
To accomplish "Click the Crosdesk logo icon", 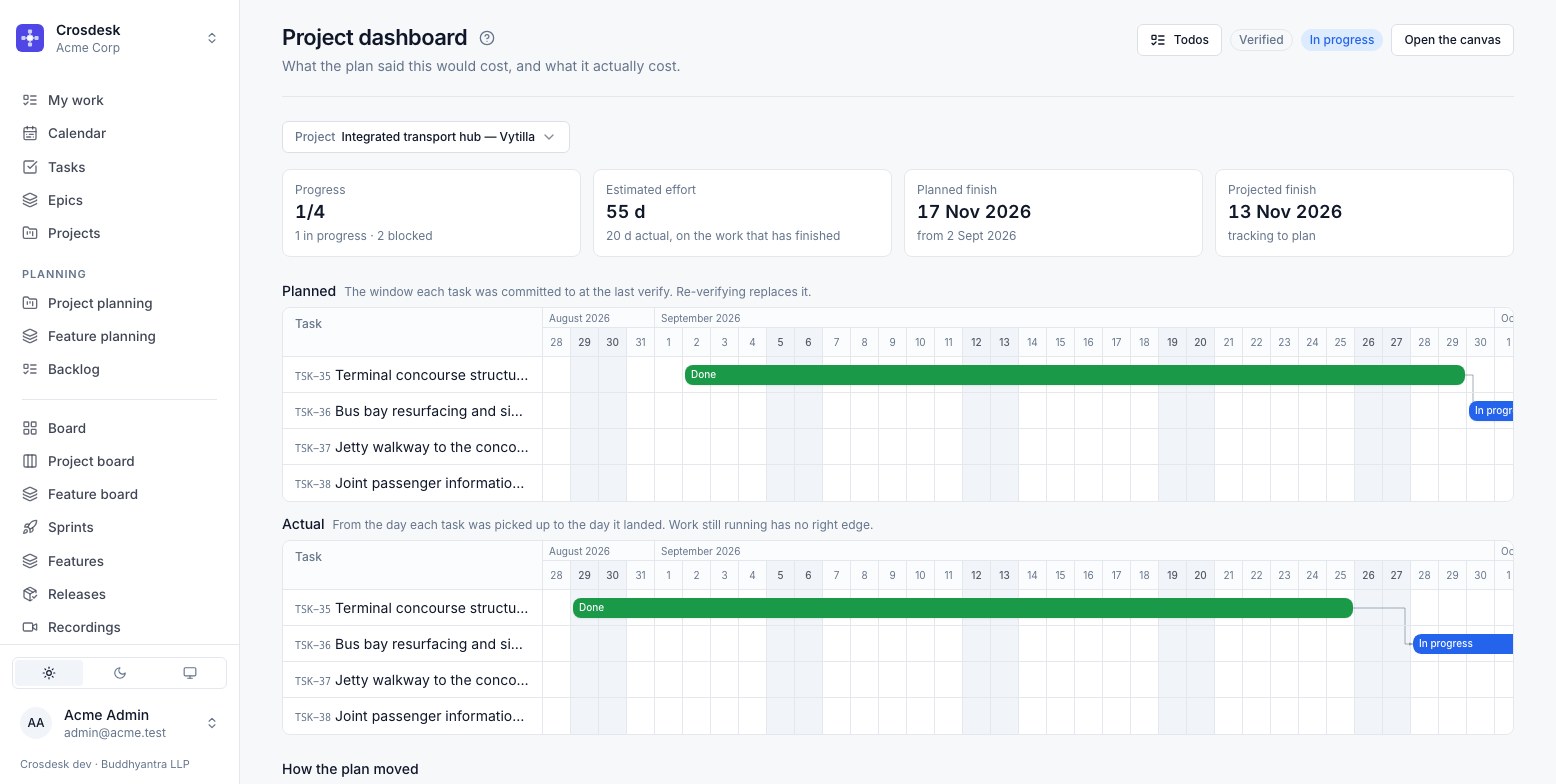I will (x=30, y=38).
